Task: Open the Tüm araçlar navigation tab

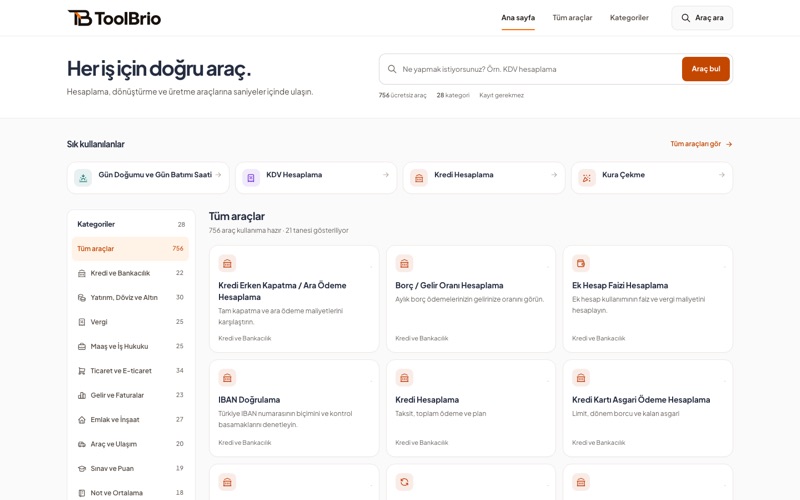Action: [572, 17]
